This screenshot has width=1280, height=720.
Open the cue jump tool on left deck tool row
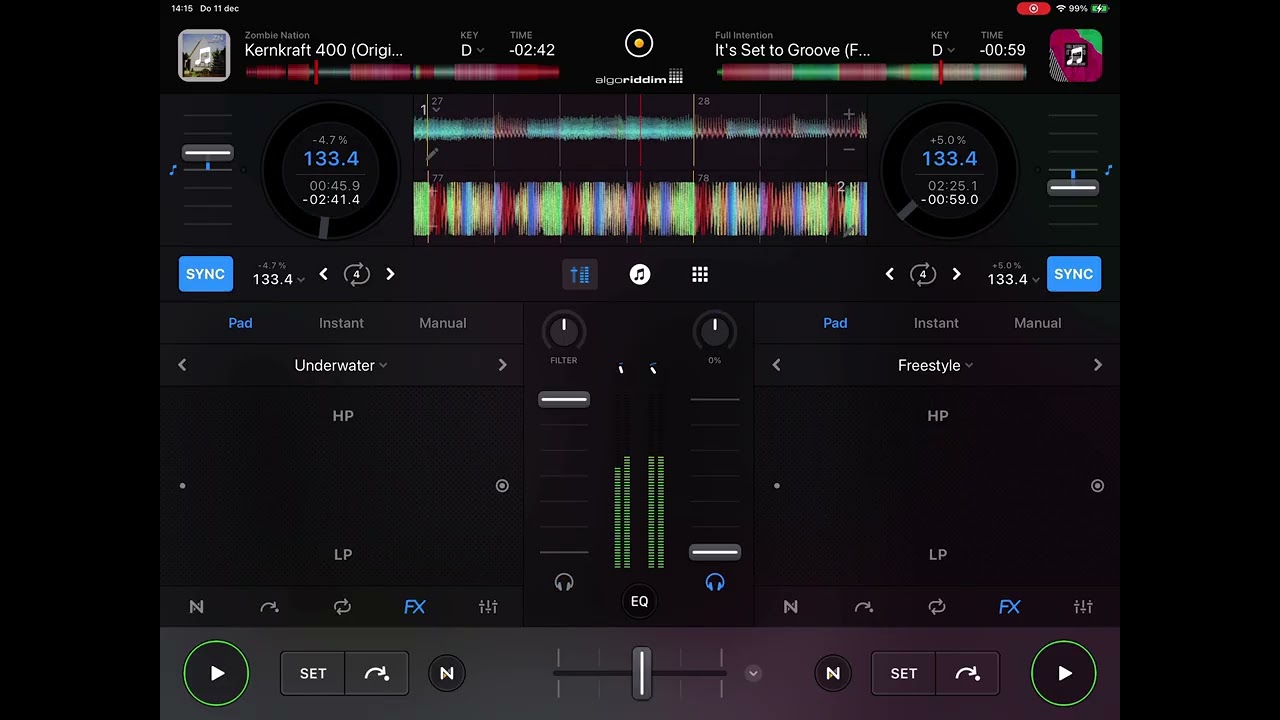(270, 607)
